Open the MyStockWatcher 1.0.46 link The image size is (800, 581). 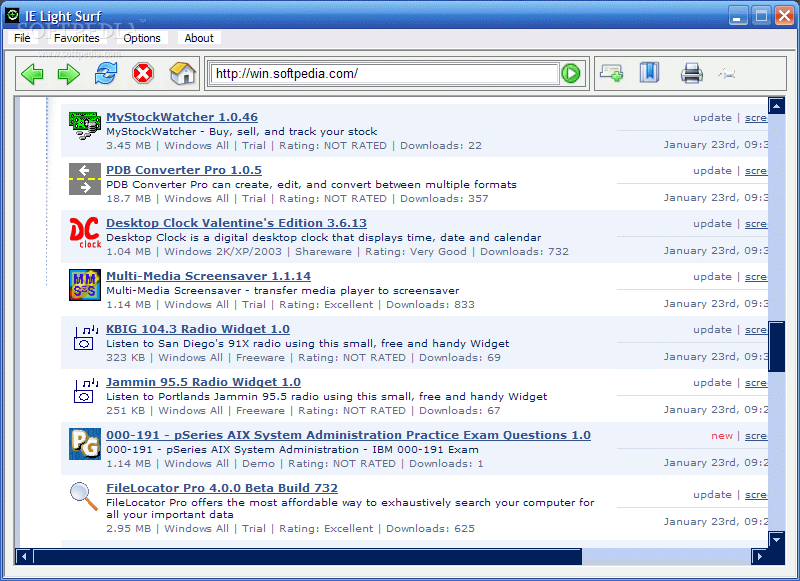(182, 117)
